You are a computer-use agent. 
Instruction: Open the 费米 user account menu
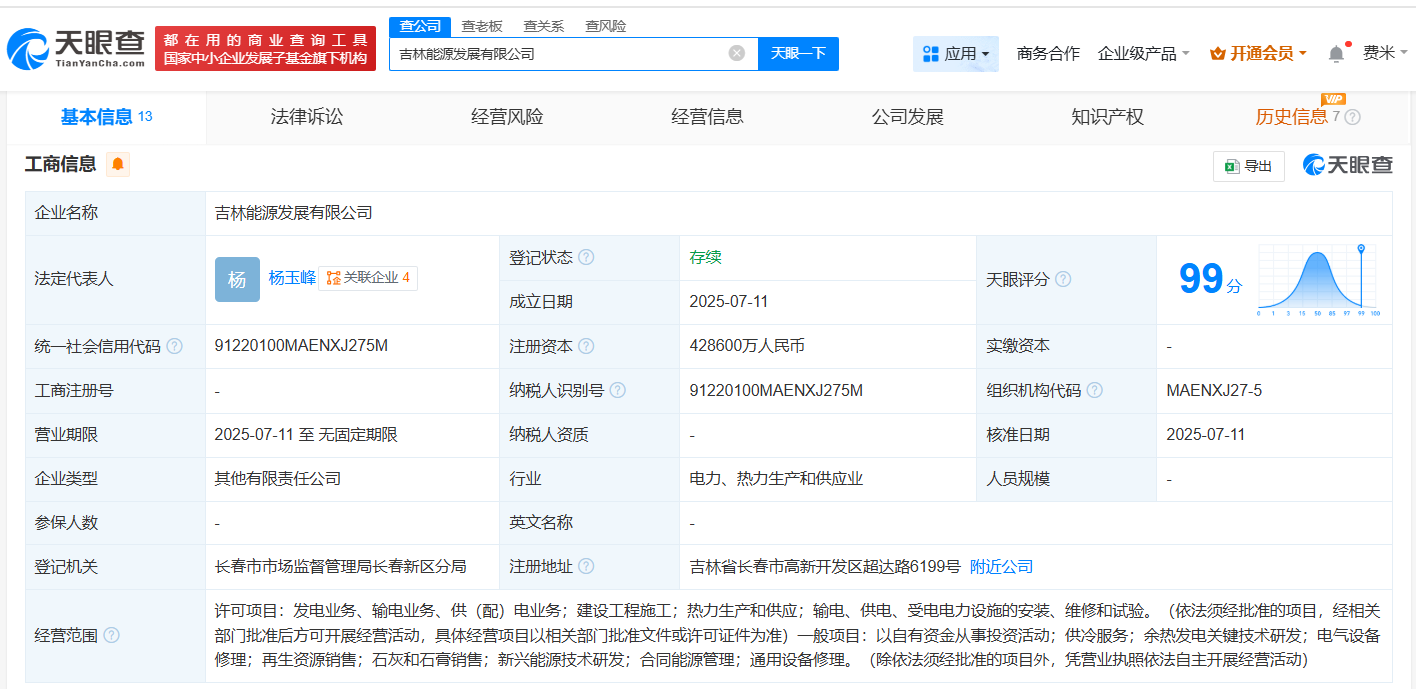point(1384,54)
